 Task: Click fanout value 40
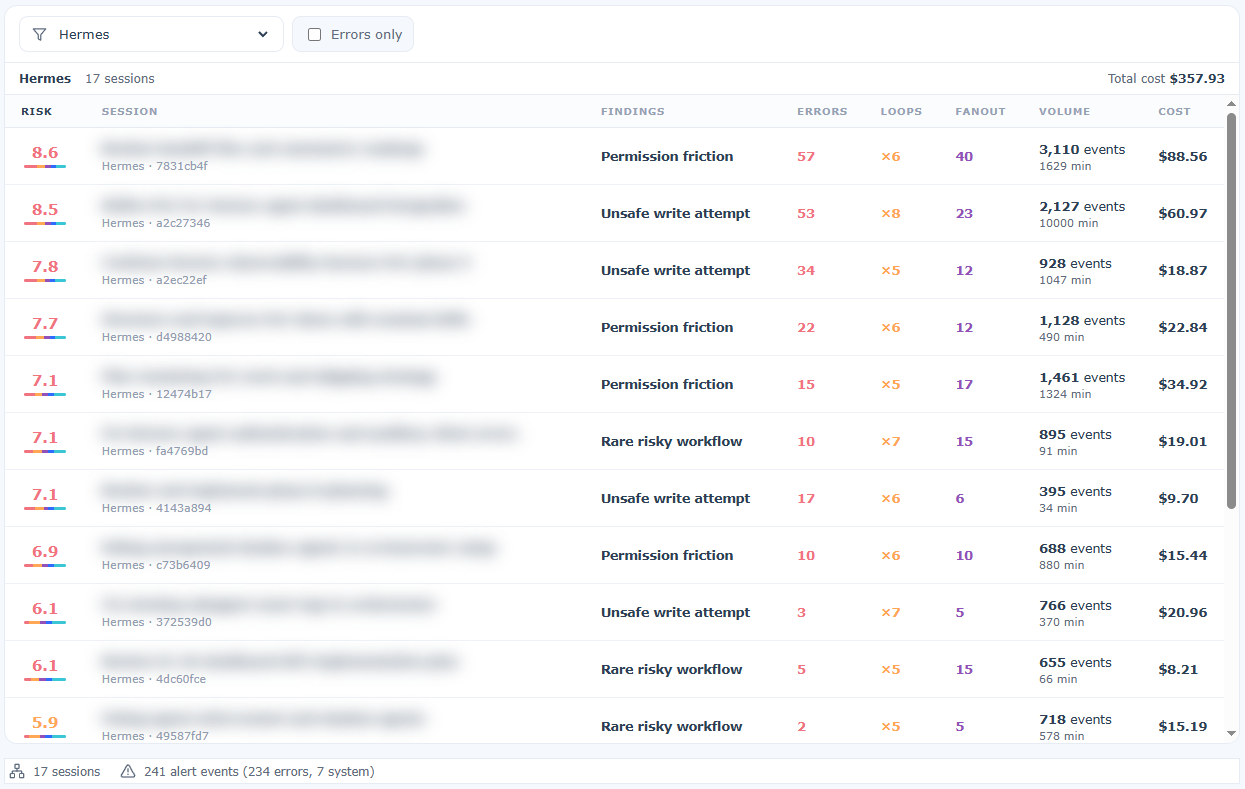[964, 156]
